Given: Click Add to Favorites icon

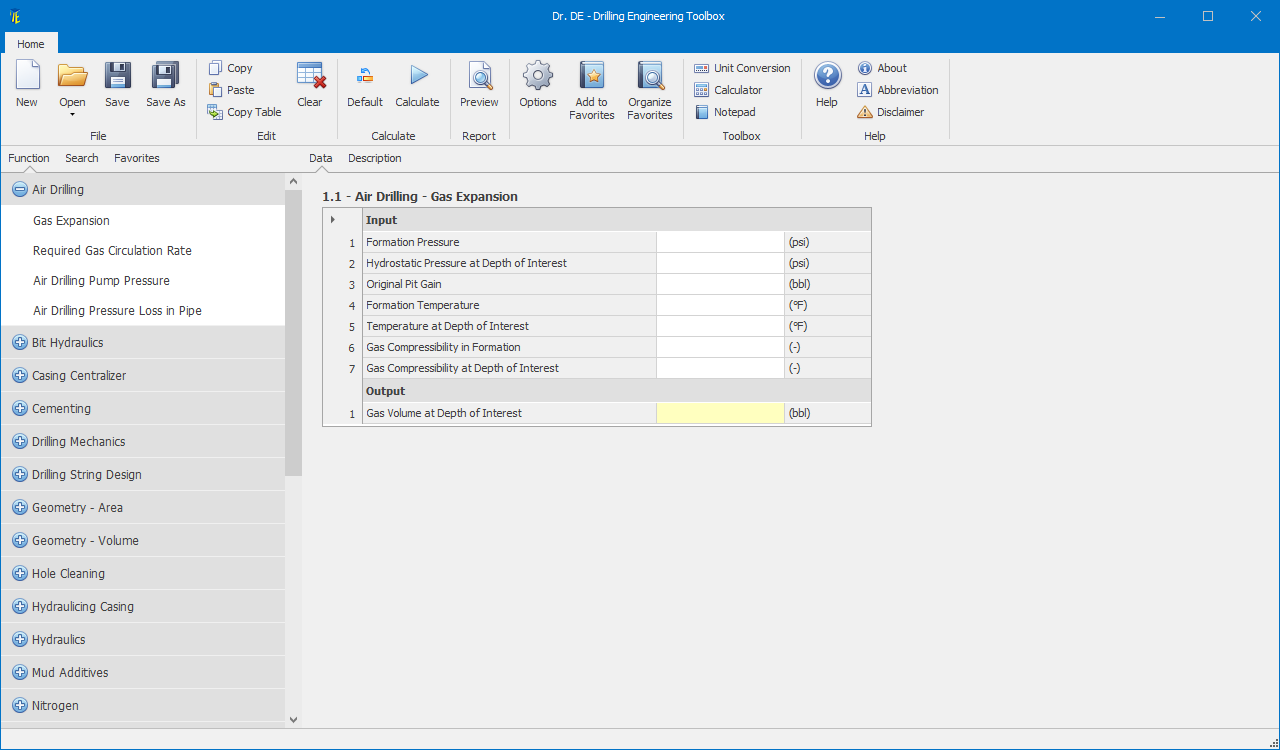Looking at the screenshot, I should [592, 76].
